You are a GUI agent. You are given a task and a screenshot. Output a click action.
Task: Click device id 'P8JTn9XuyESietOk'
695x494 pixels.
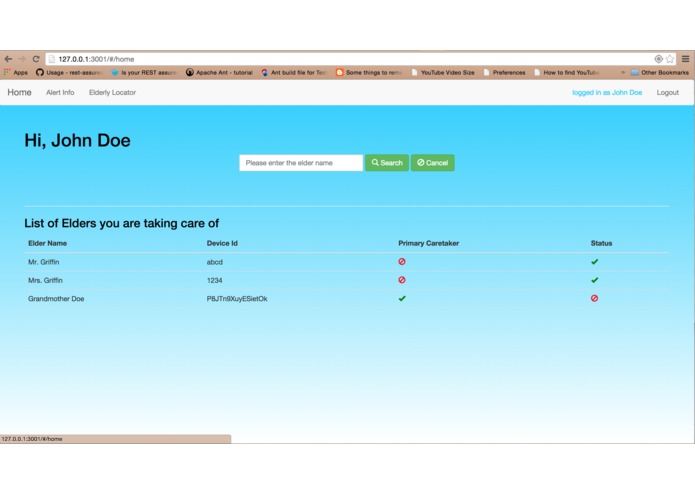237,299
